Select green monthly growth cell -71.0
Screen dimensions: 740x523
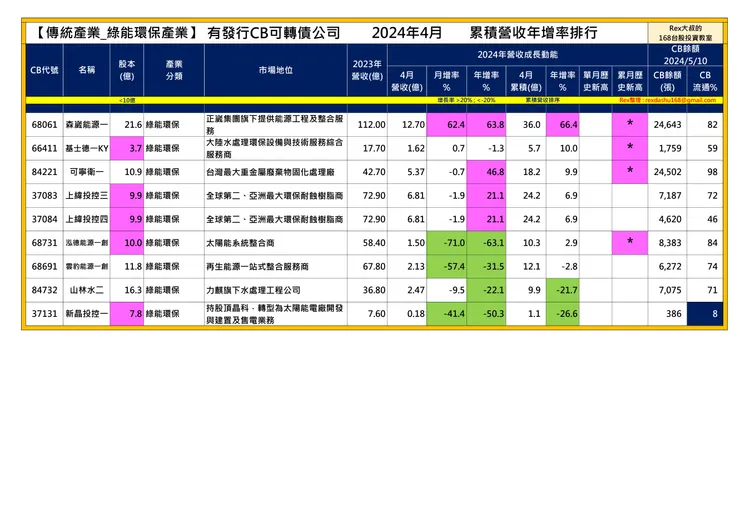(446, 243)
